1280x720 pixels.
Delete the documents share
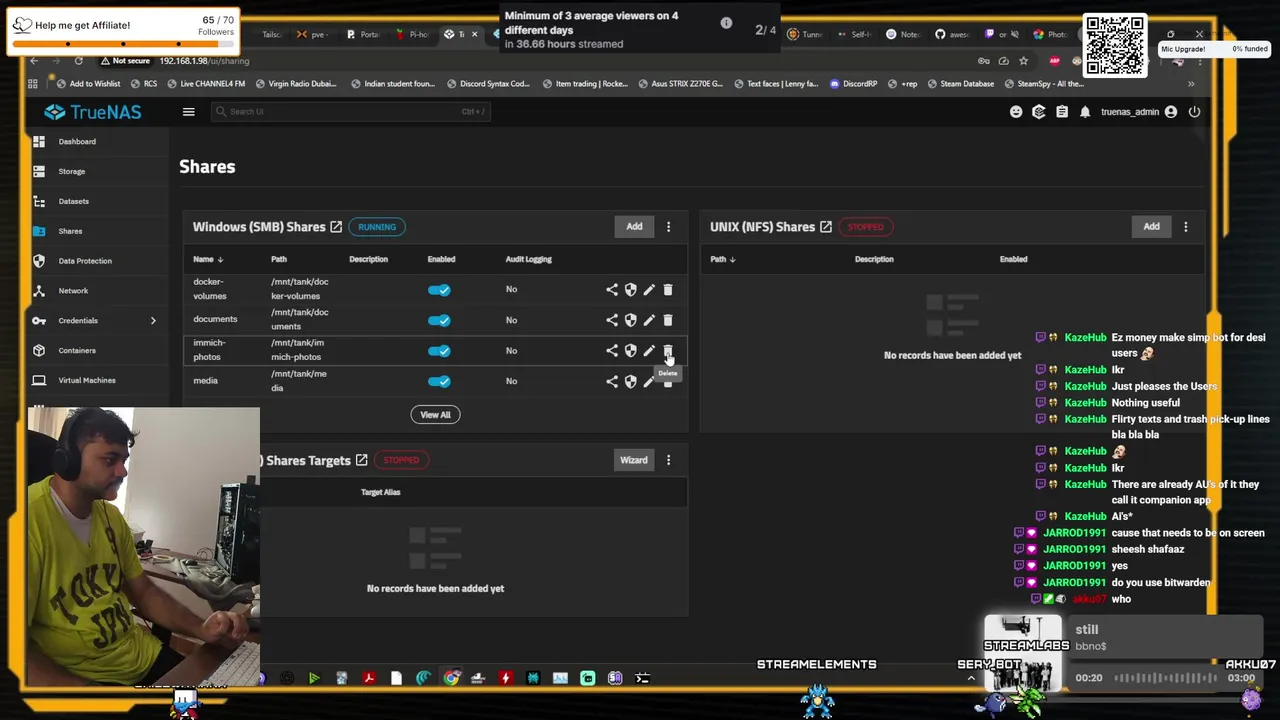(x=668, y=320)
